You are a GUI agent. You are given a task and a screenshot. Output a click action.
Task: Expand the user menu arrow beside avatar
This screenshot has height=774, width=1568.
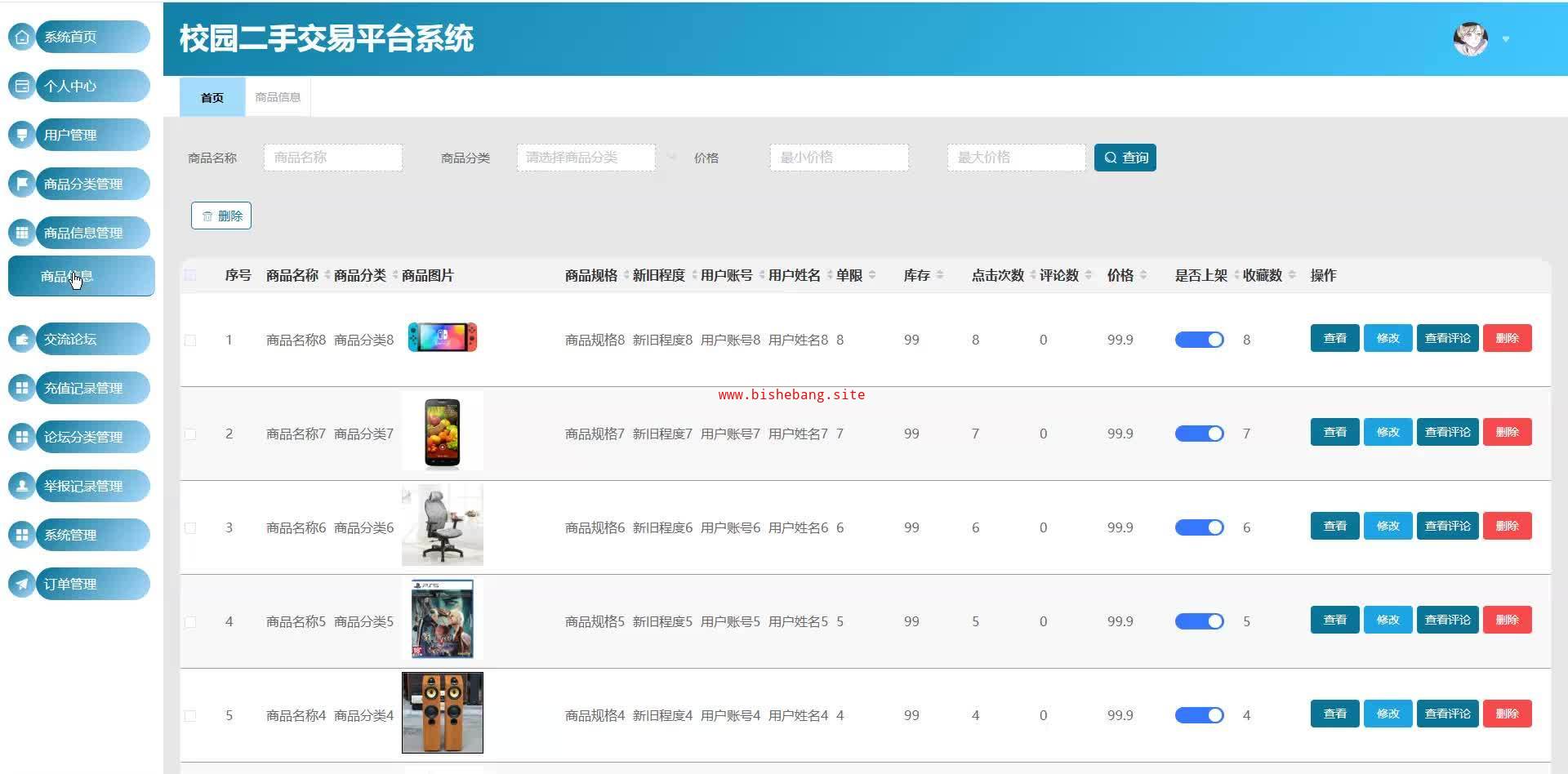[x=1506, y=39]
